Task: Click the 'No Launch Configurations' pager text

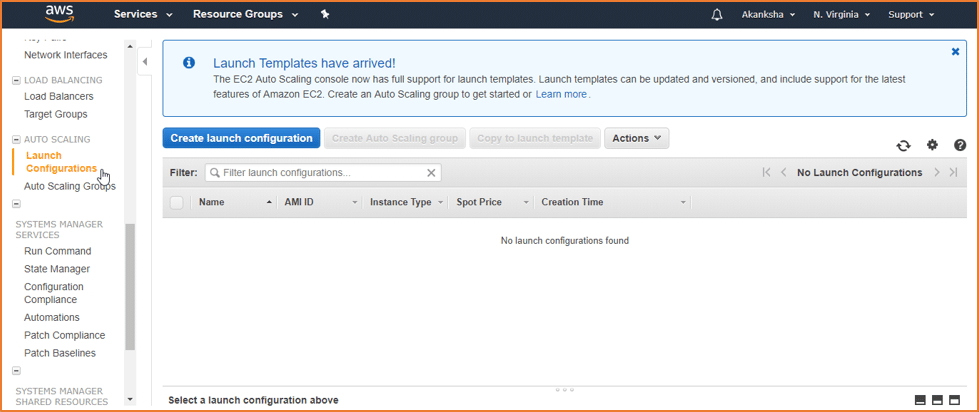Action: [860, 173]
